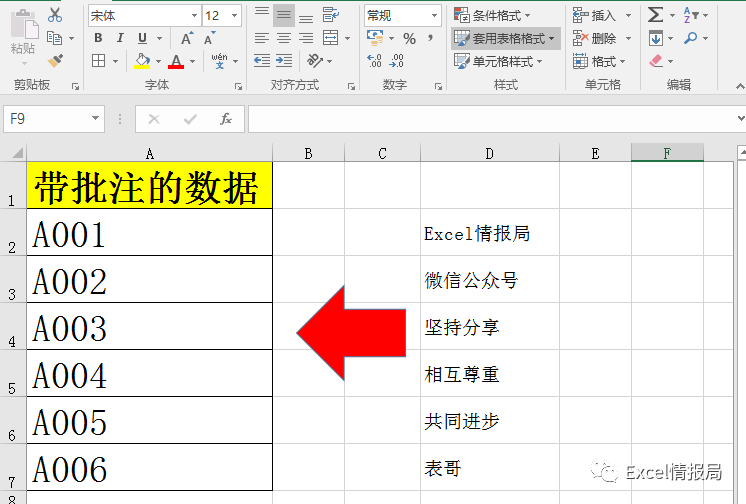
Task: Click the Copy icon
Action: coord(55,38)
